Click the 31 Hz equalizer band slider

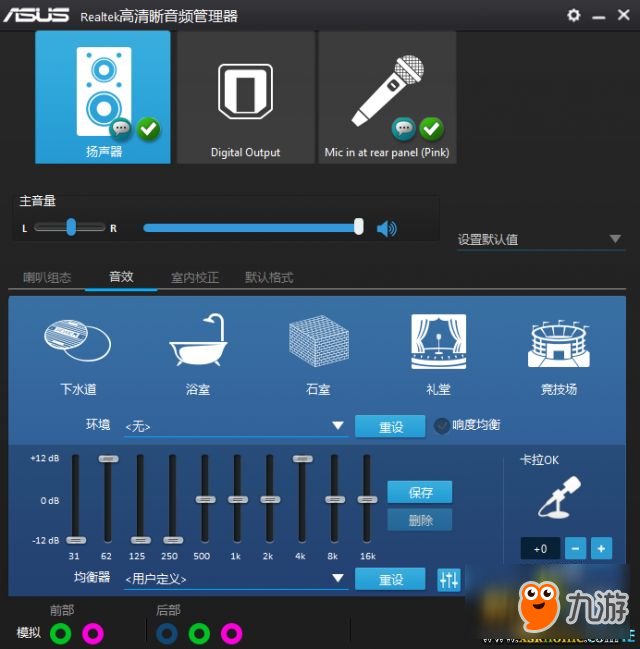(x=76, y=540)
